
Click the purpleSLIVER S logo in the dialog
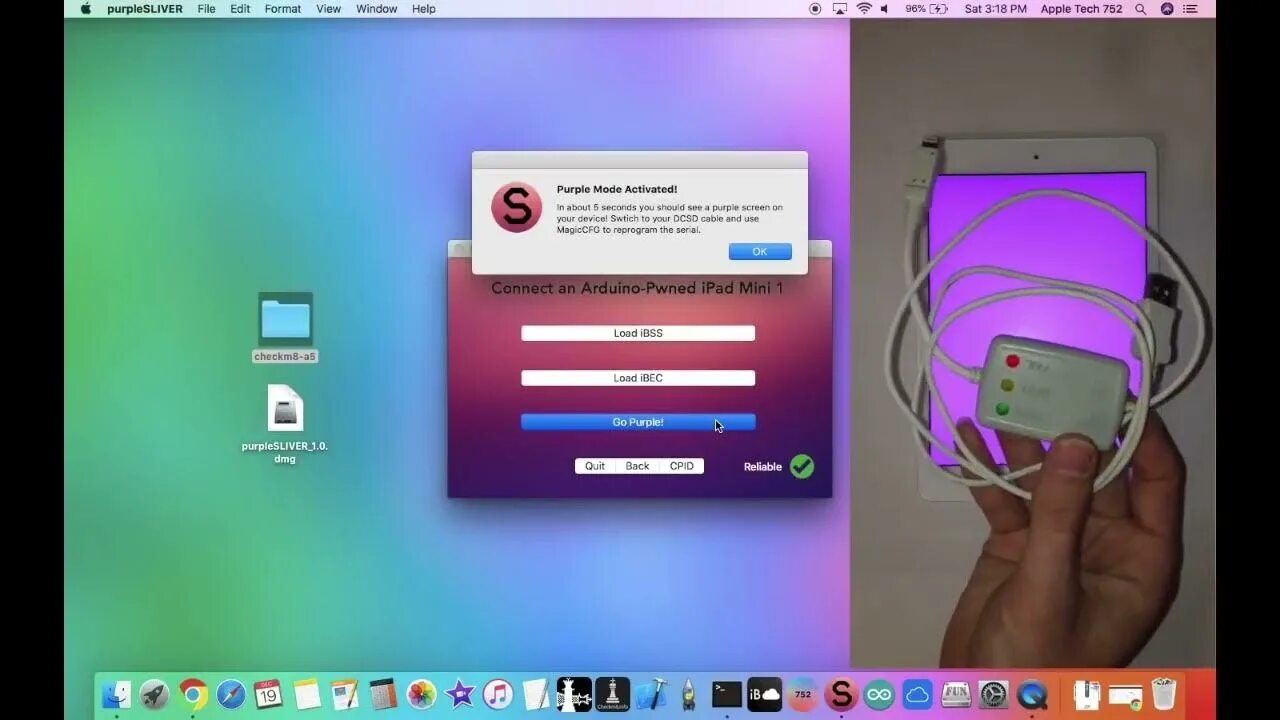point(516,208)
